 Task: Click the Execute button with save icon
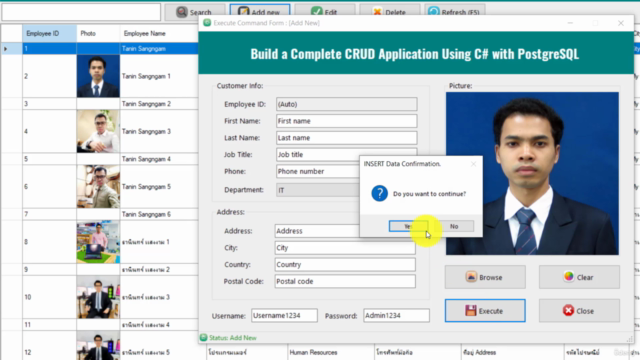[485, 311]
